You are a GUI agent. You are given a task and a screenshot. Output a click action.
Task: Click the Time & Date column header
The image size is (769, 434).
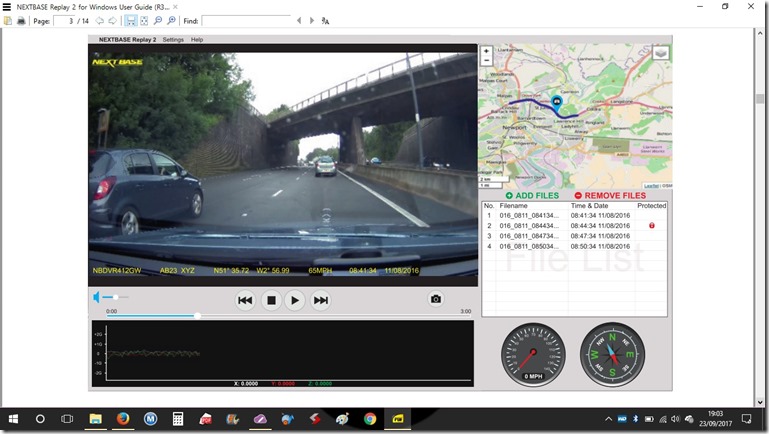(x=589, y=206)
